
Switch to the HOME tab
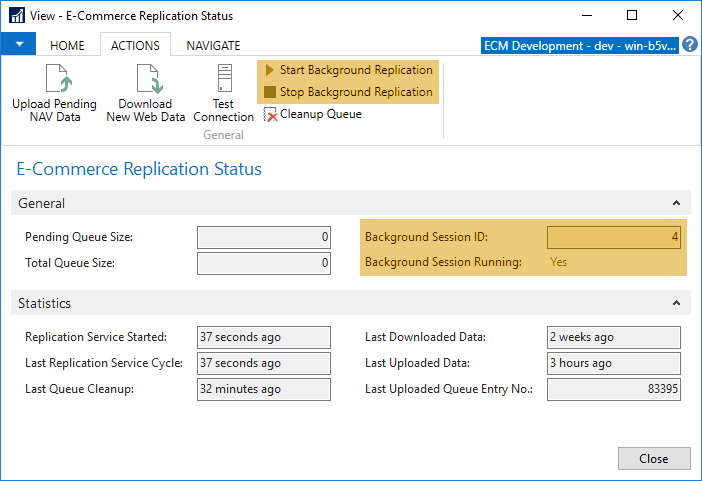click(x=67, y=45)
